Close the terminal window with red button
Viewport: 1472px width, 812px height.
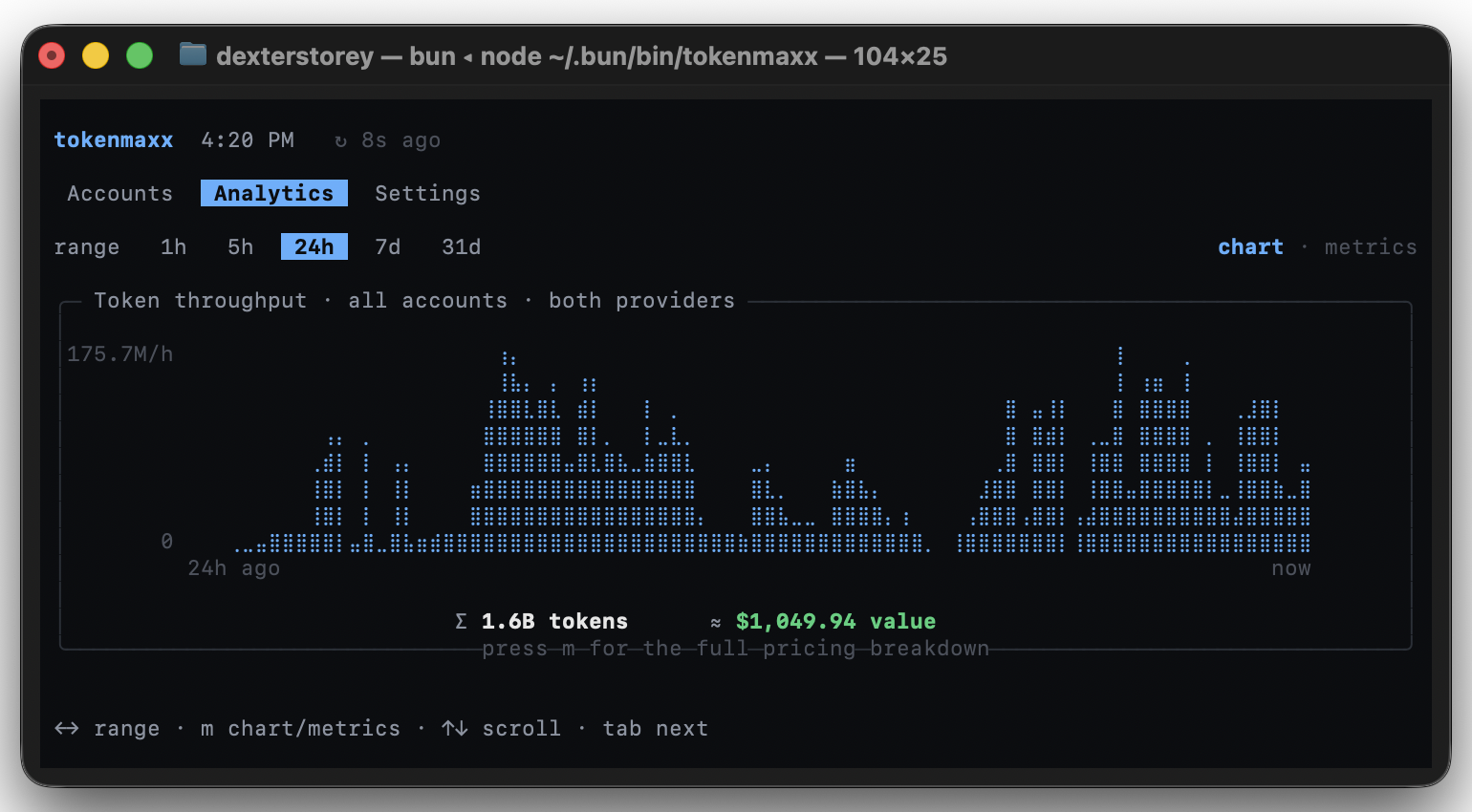[52, 55]
